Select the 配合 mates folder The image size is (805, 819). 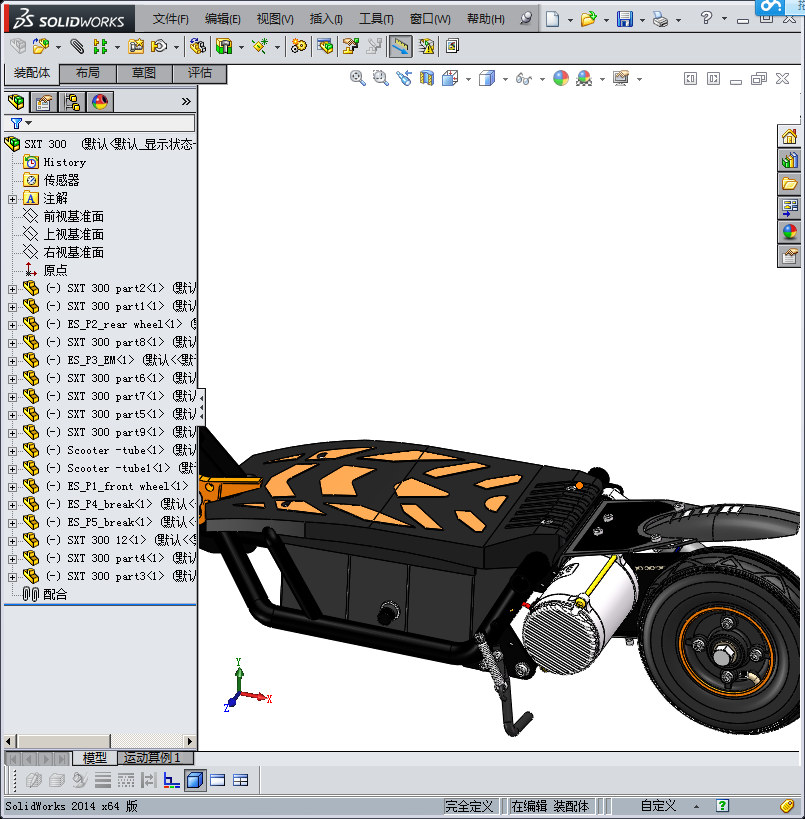55,594
